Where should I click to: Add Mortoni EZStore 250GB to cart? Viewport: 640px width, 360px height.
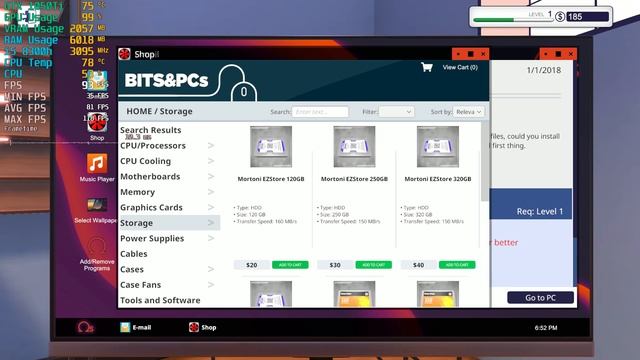373,265
